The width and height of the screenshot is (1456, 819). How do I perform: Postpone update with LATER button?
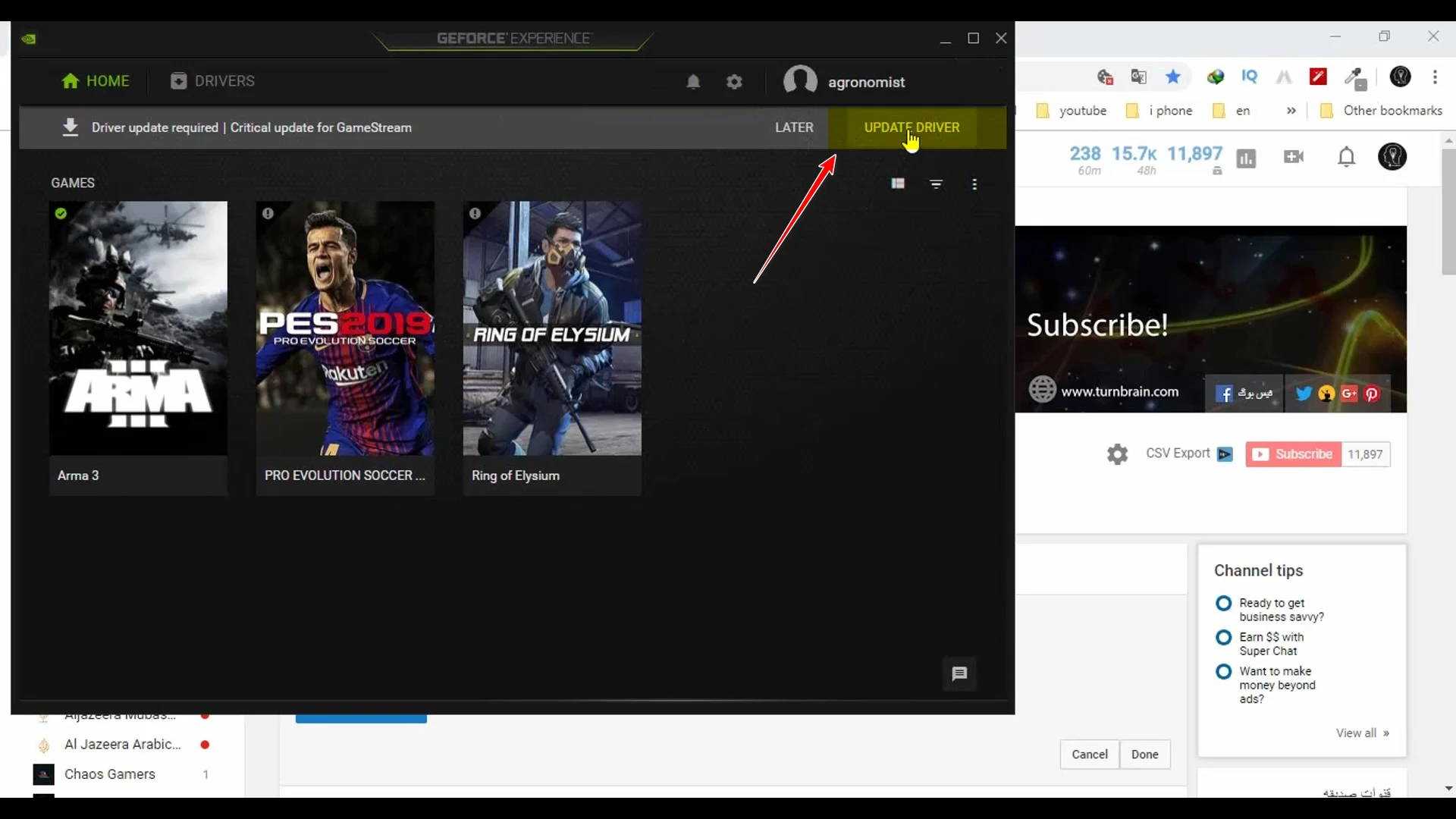coord(794,127)
